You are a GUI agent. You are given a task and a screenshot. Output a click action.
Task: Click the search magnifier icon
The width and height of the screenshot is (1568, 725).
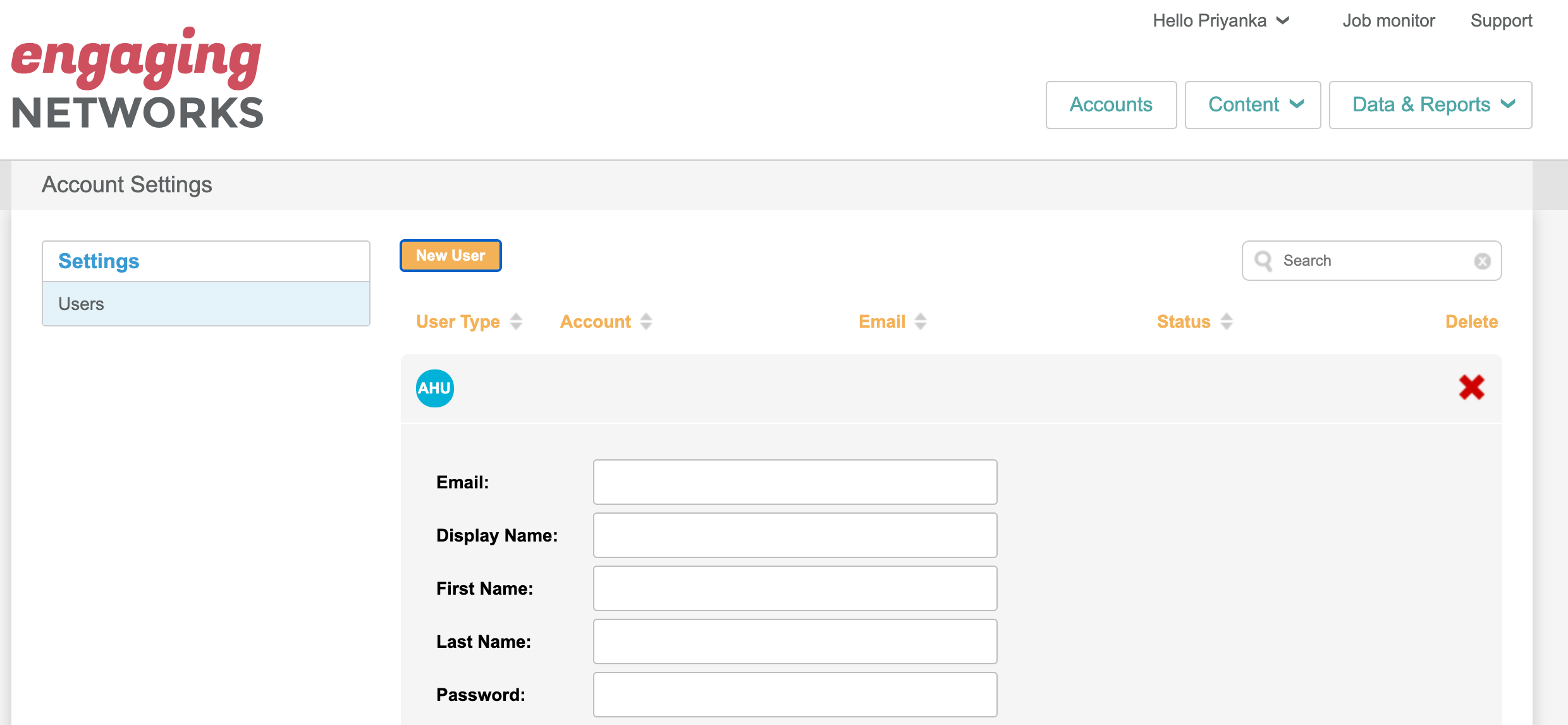coord(1263,261)
